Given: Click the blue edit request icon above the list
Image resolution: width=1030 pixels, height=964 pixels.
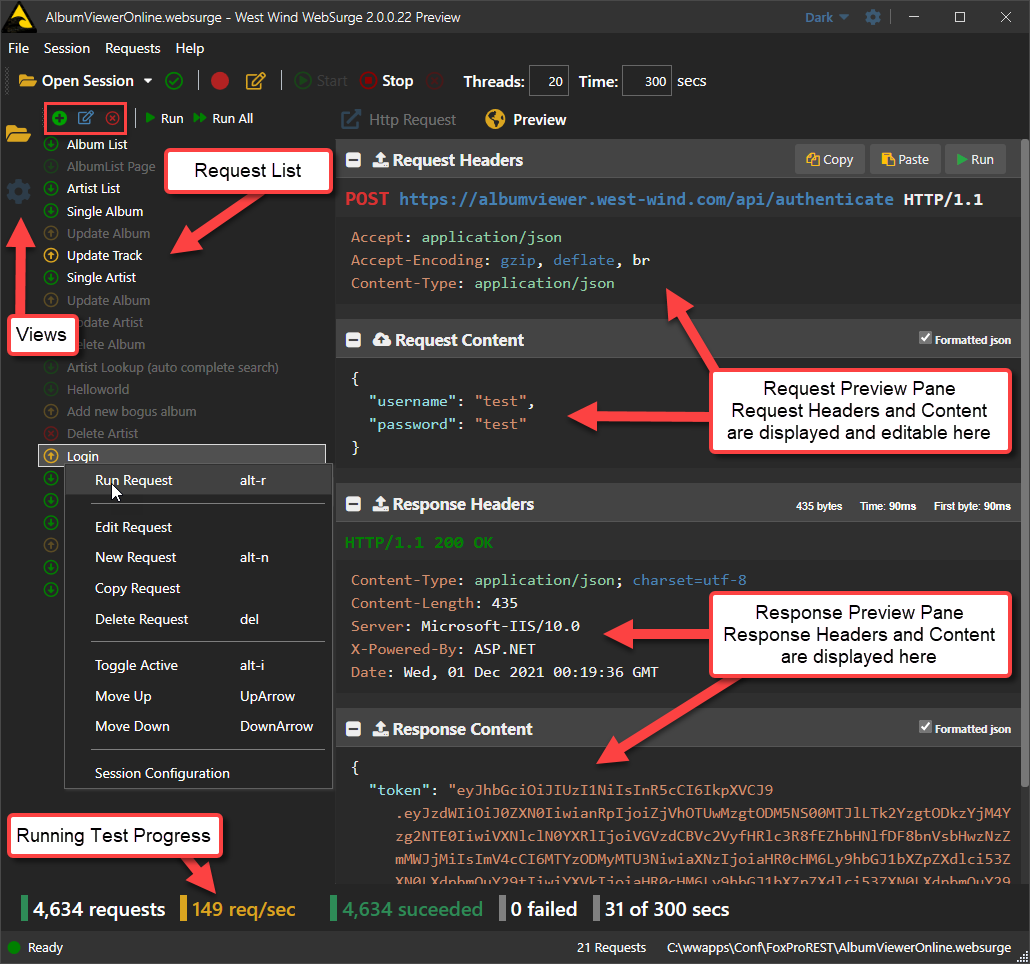Looking at the screenshot, I should point(86,118).
